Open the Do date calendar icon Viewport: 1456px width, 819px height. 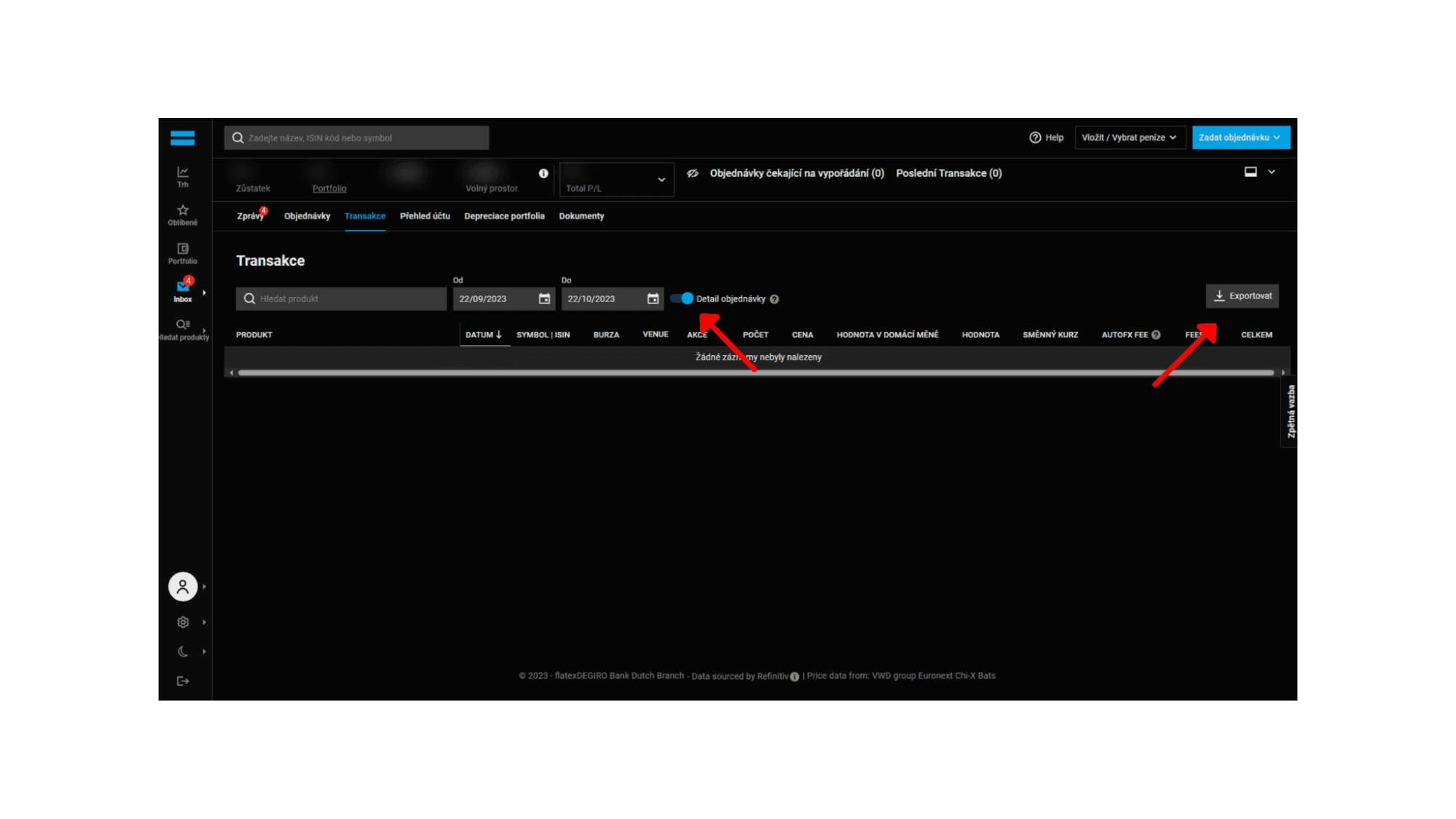pyautogui.click(x=653, y=298)
